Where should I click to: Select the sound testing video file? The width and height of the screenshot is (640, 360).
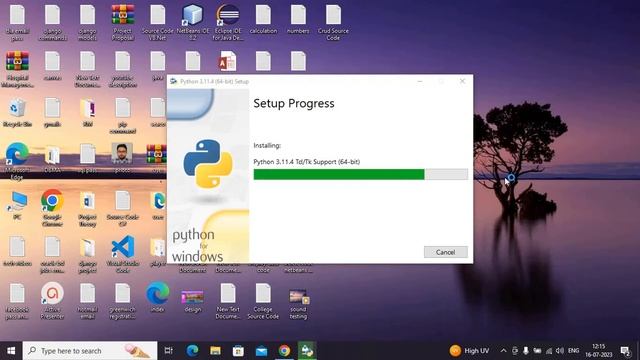coord(298,304)
